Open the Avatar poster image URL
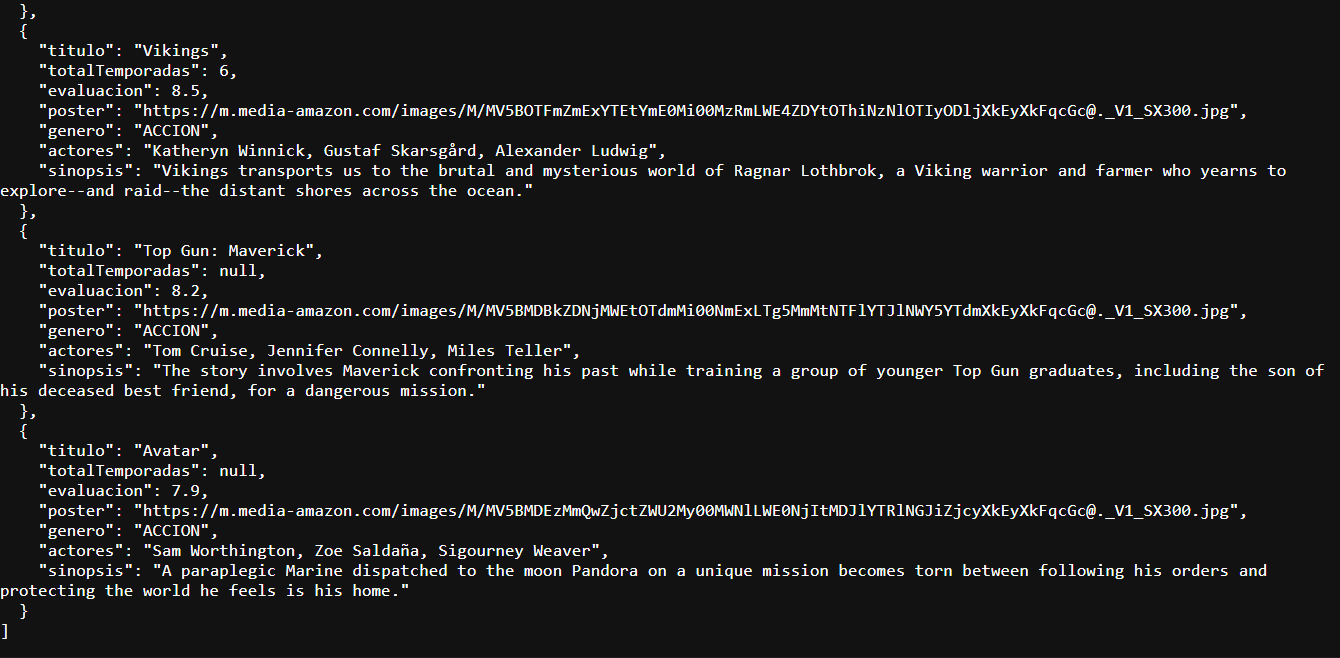 690,511
